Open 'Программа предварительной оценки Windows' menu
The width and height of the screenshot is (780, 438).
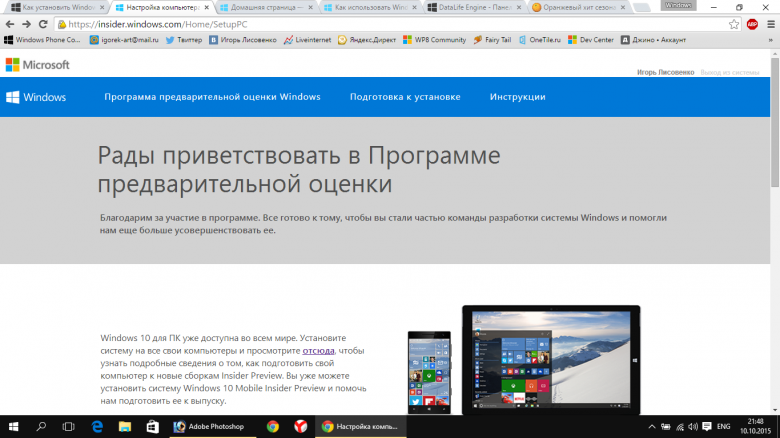(212, 97)
